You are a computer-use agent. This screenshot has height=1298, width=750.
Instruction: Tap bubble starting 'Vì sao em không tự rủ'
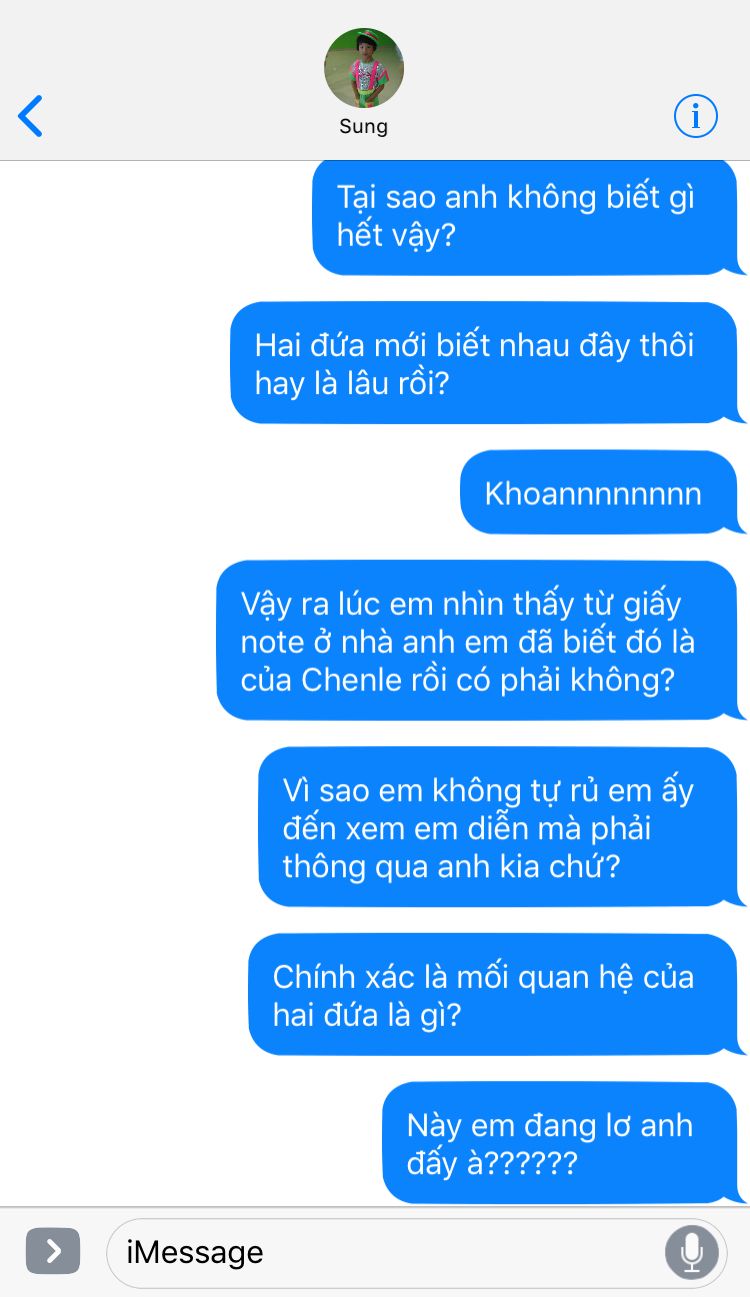499,827
